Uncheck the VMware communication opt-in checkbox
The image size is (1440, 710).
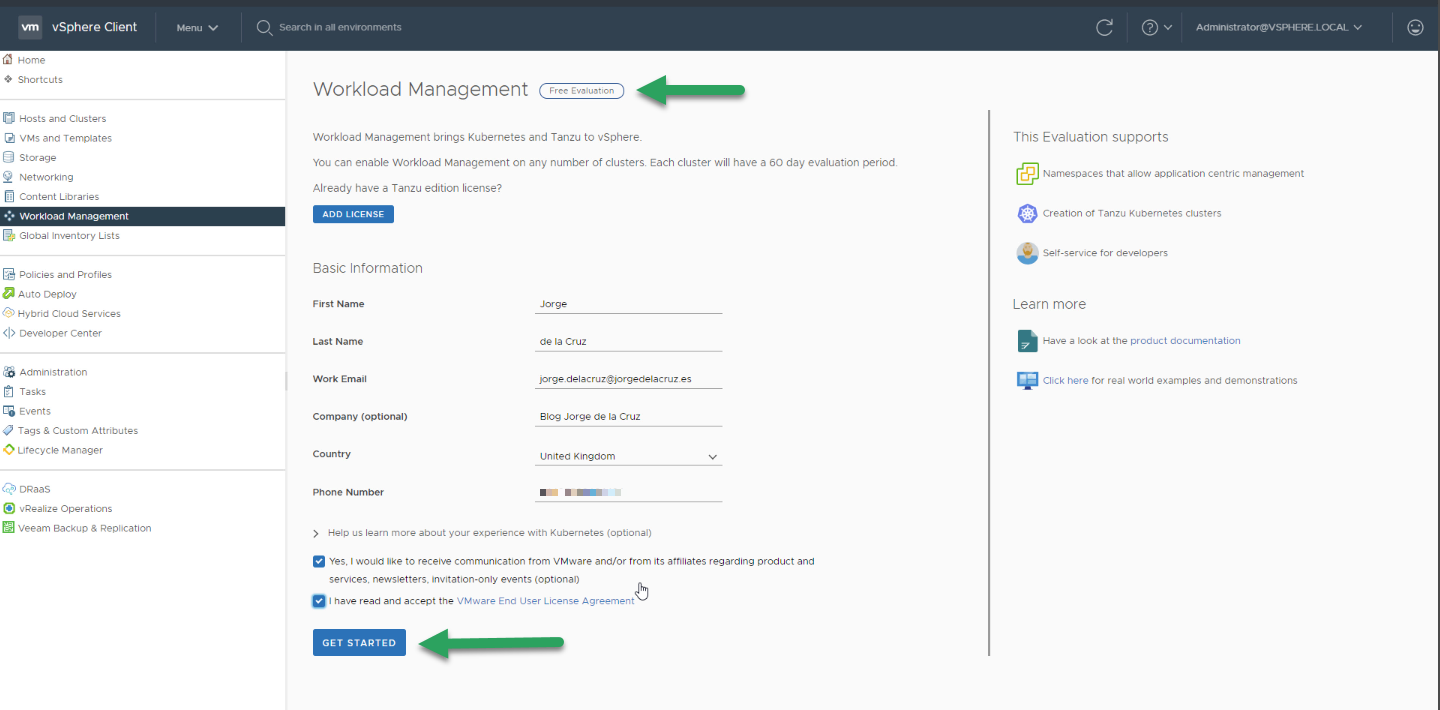(x=318, y=561)
